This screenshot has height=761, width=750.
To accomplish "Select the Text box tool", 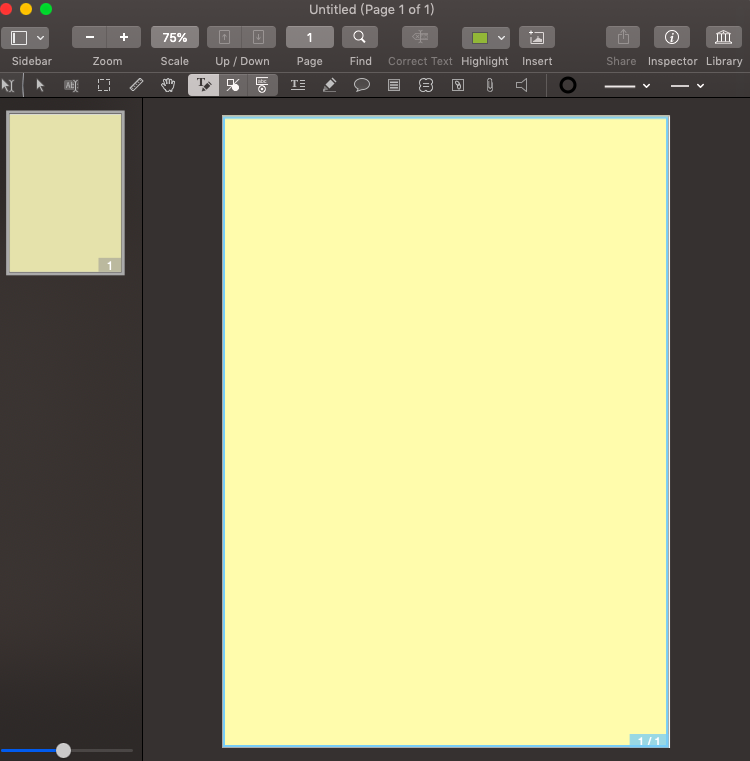I will 298,85.
